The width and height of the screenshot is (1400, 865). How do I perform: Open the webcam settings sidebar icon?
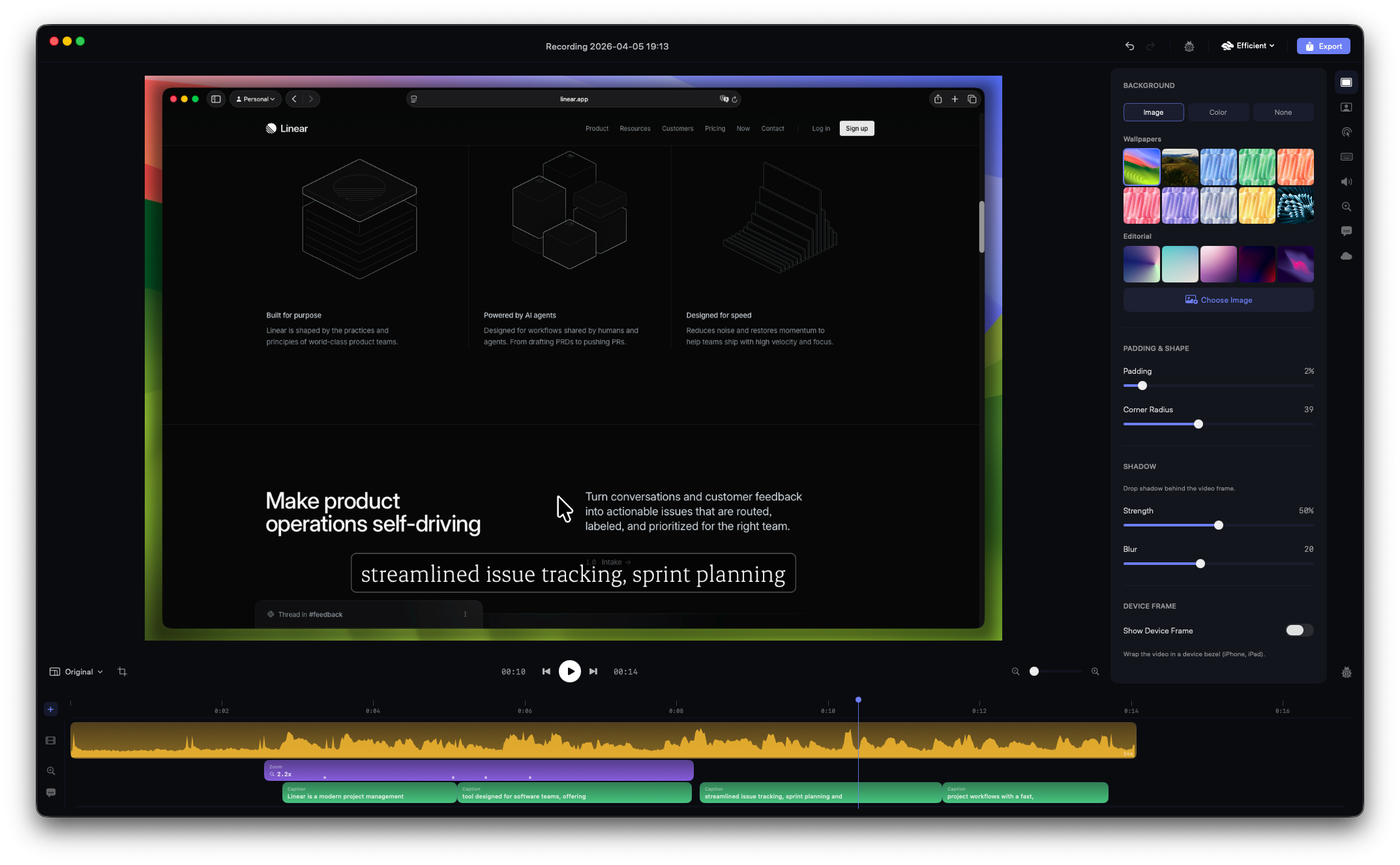[x=1346, y=108]
